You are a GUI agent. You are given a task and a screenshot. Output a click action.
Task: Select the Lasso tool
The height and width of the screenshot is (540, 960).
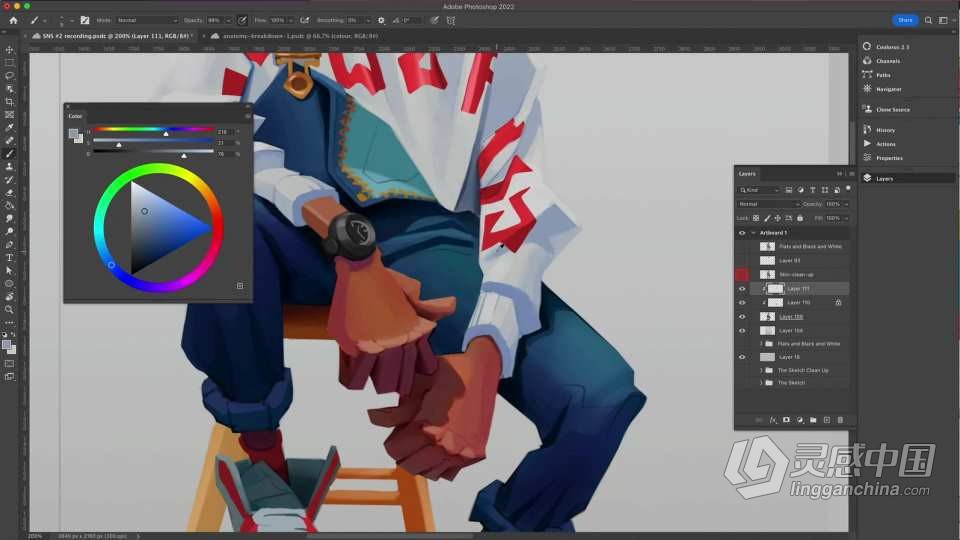[x=9, y=75]
